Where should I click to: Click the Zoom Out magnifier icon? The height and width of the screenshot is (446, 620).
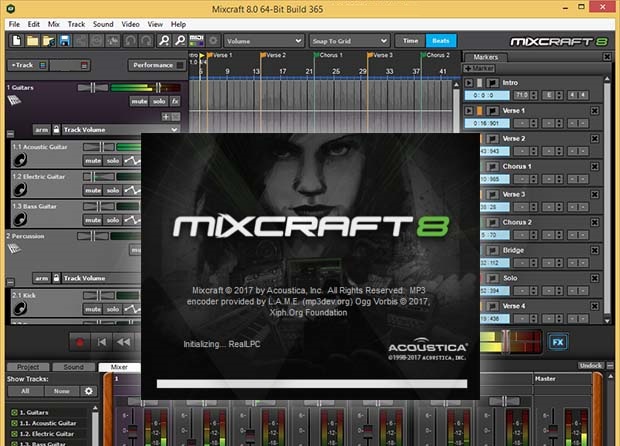[180, 41]
